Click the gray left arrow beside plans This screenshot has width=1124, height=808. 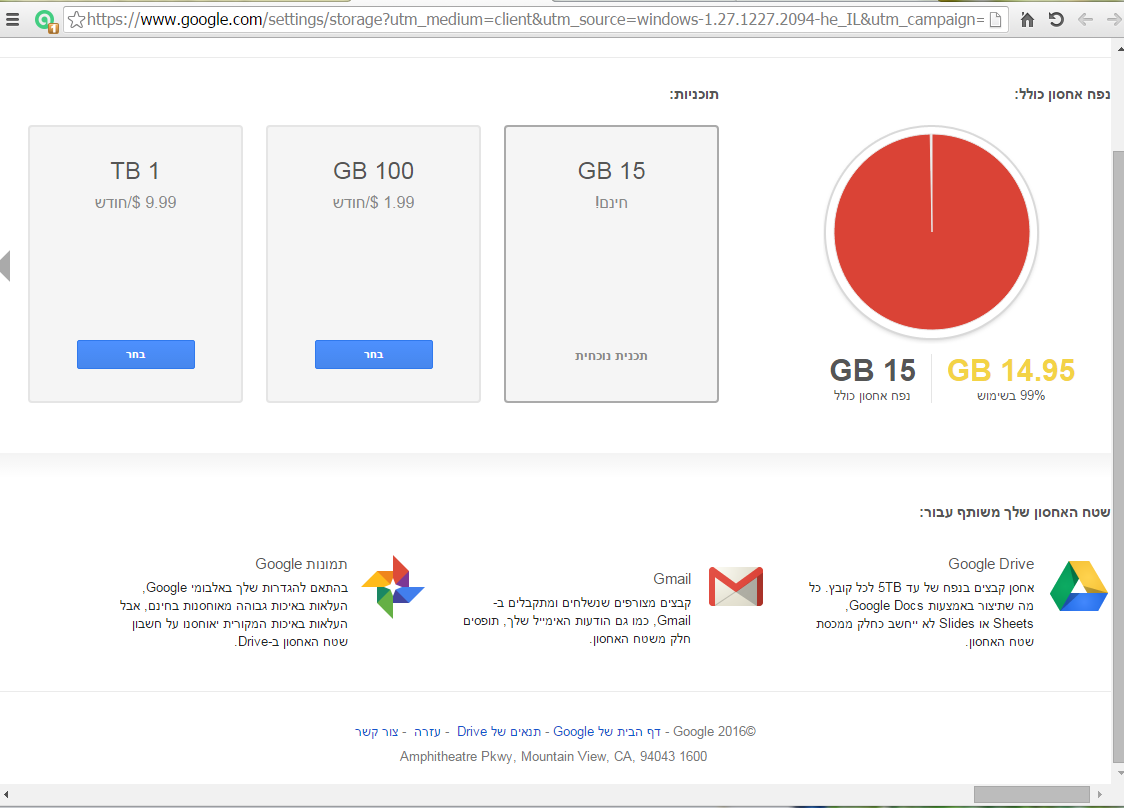click(5, 266)
